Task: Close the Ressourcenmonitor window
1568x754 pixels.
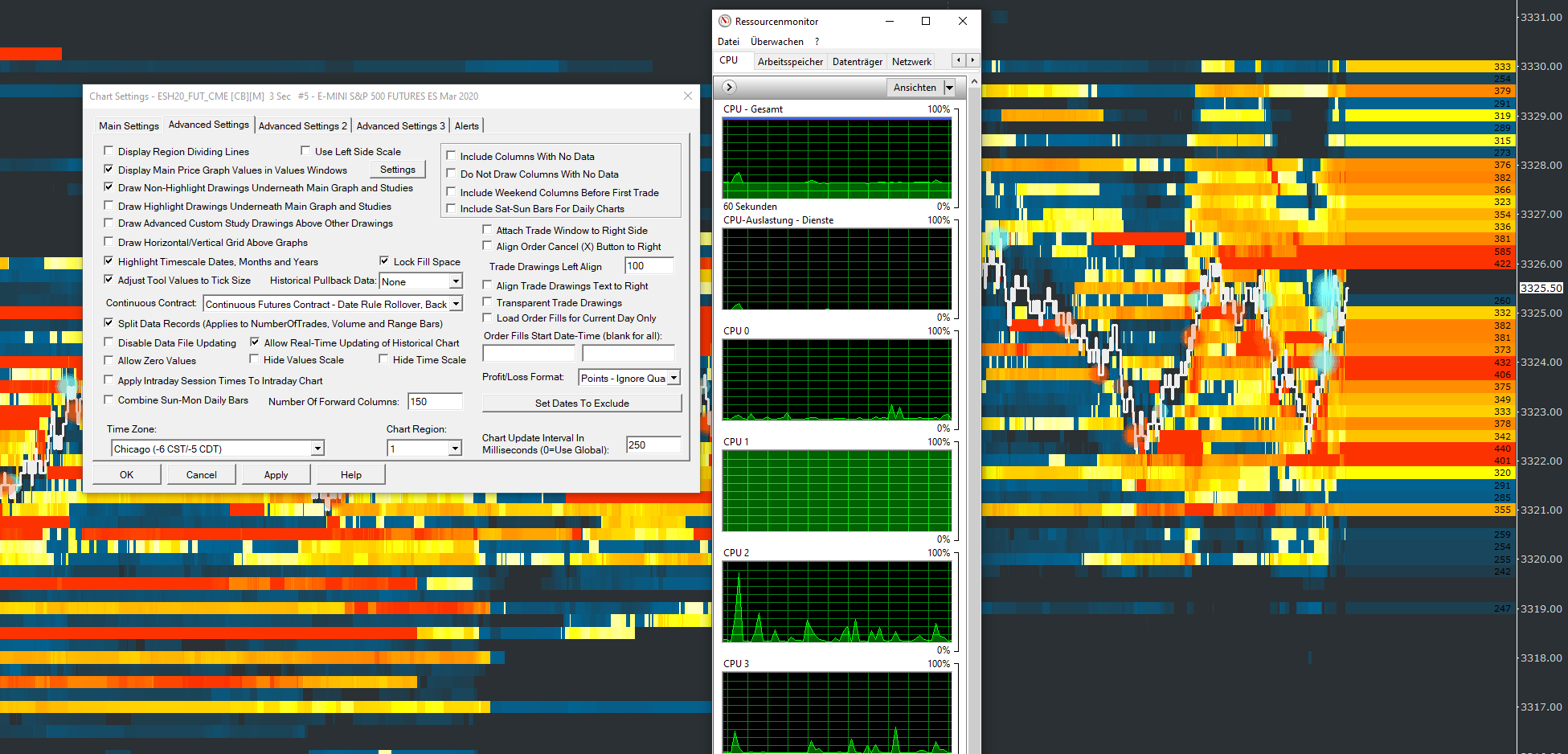Action: click(963, 21)
